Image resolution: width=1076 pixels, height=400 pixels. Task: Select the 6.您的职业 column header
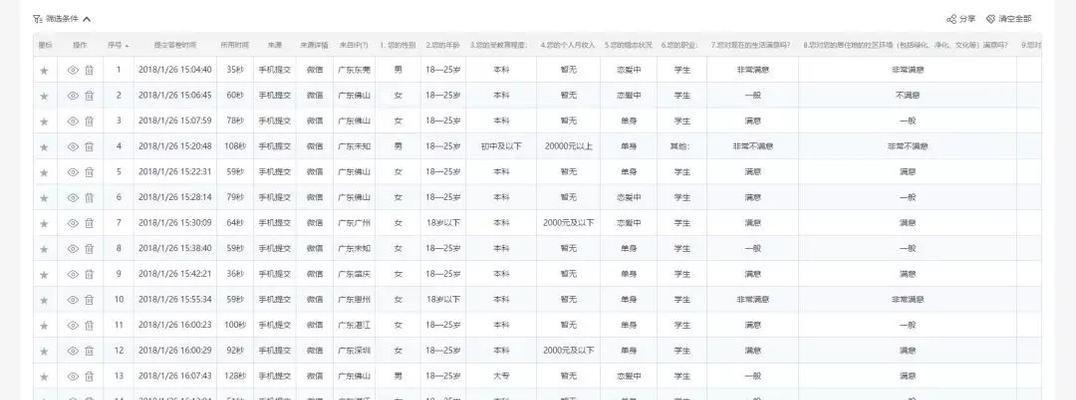tap(680, 45)
